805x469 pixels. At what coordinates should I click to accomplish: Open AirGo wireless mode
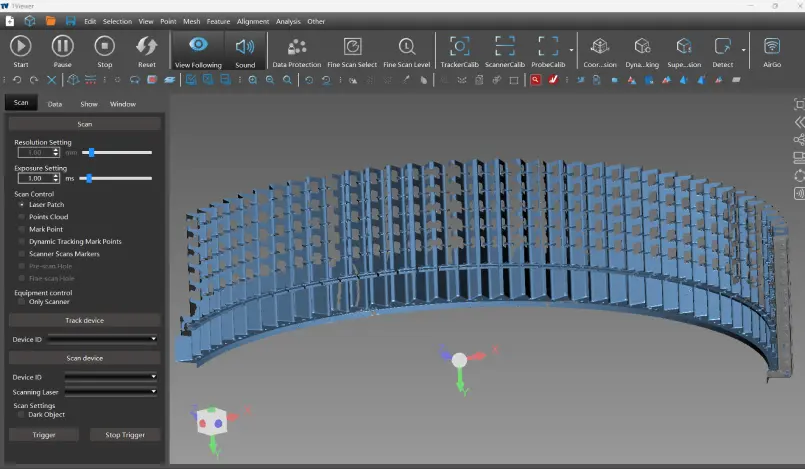(772, 51)
